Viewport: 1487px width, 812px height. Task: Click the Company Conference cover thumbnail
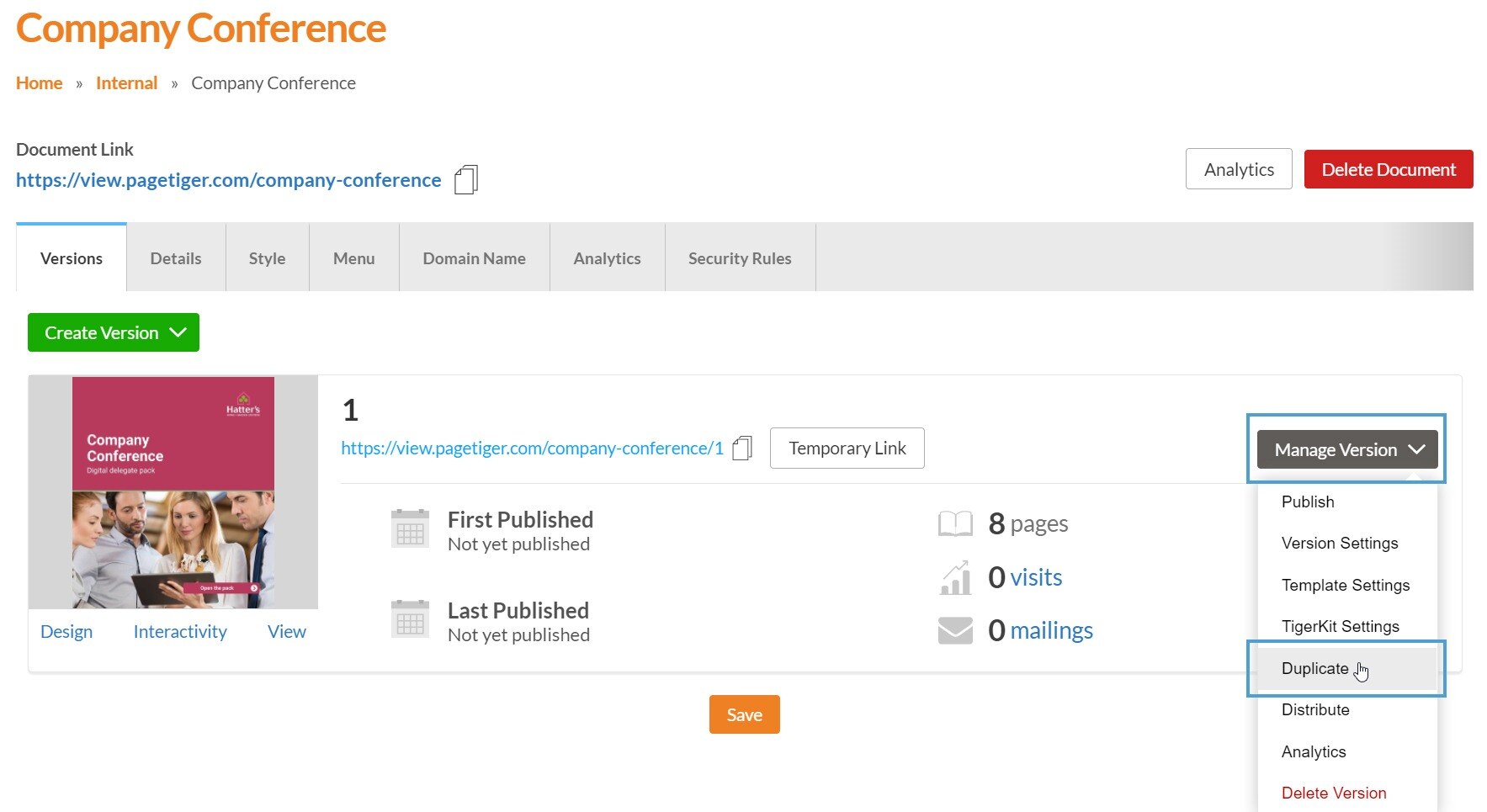point(173,492)
